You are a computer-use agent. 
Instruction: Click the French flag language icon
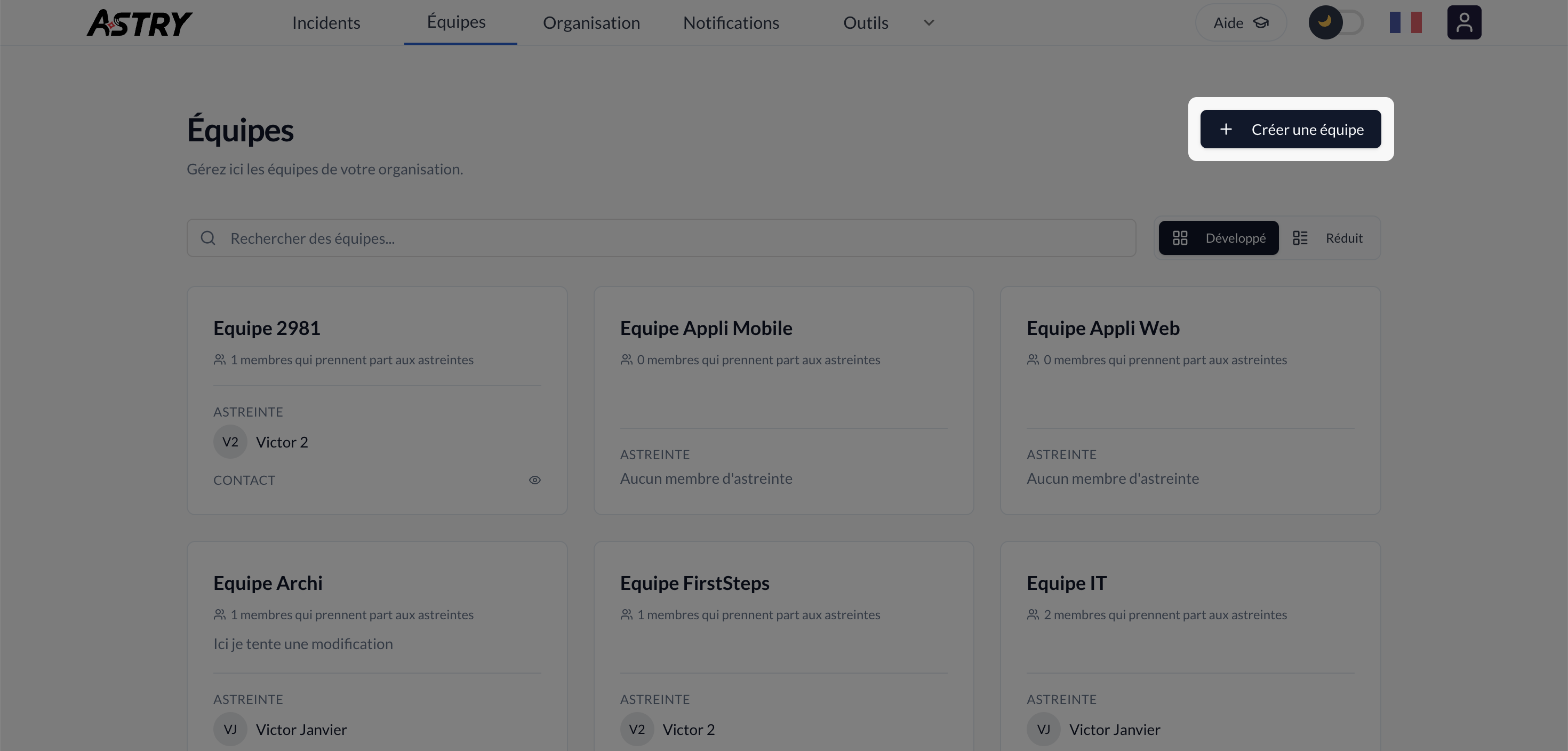coord(1405,22)
